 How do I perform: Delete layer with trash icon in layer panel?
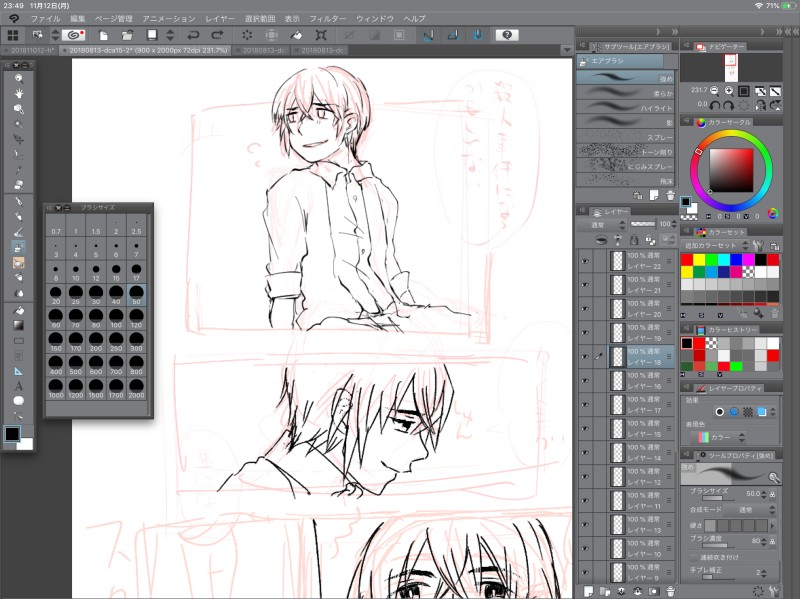coord(670,591)
